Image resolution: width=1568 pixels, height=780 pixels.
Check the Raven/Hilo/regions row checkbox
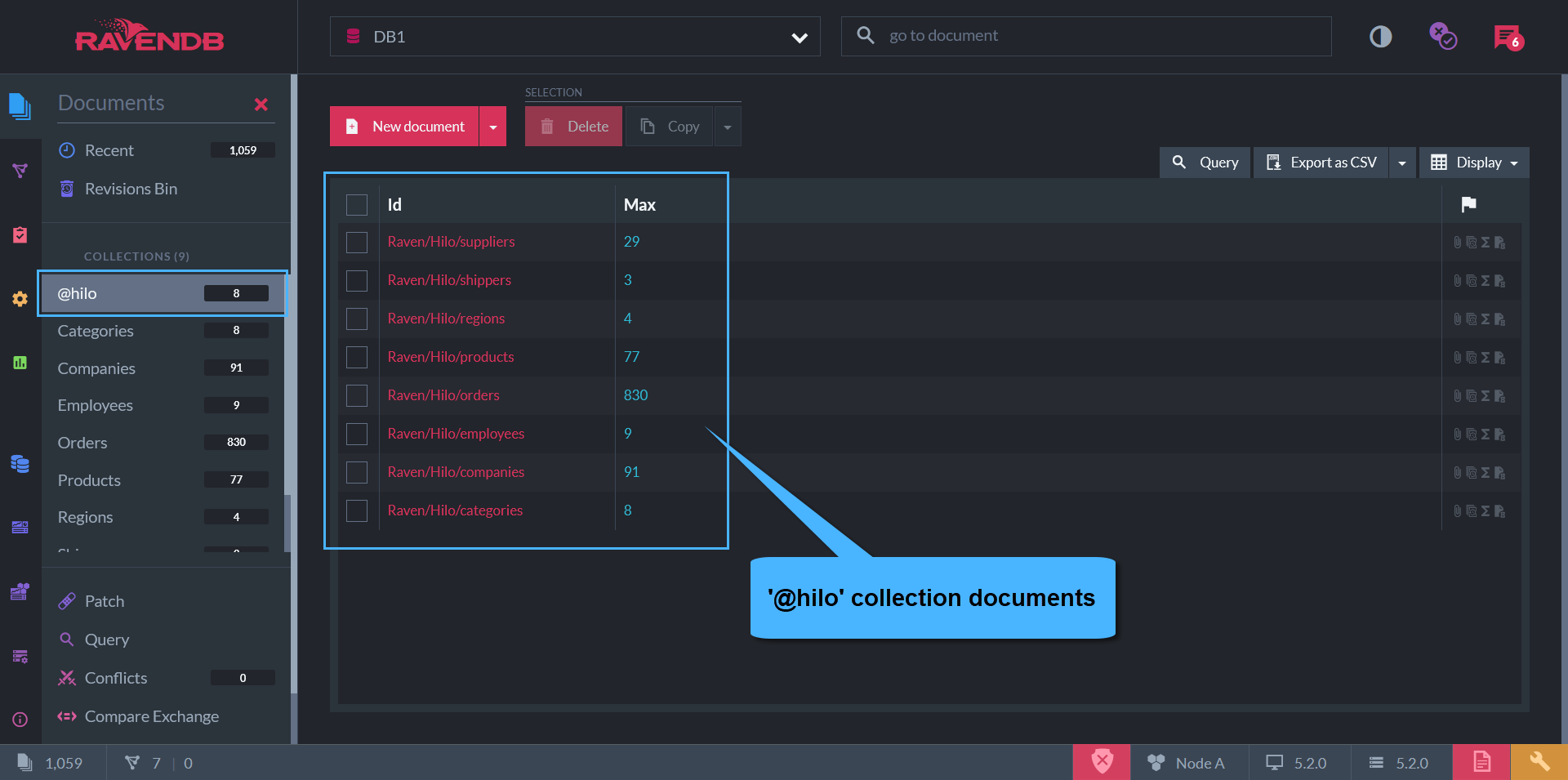pyautogui.click(x=357, y=319)
